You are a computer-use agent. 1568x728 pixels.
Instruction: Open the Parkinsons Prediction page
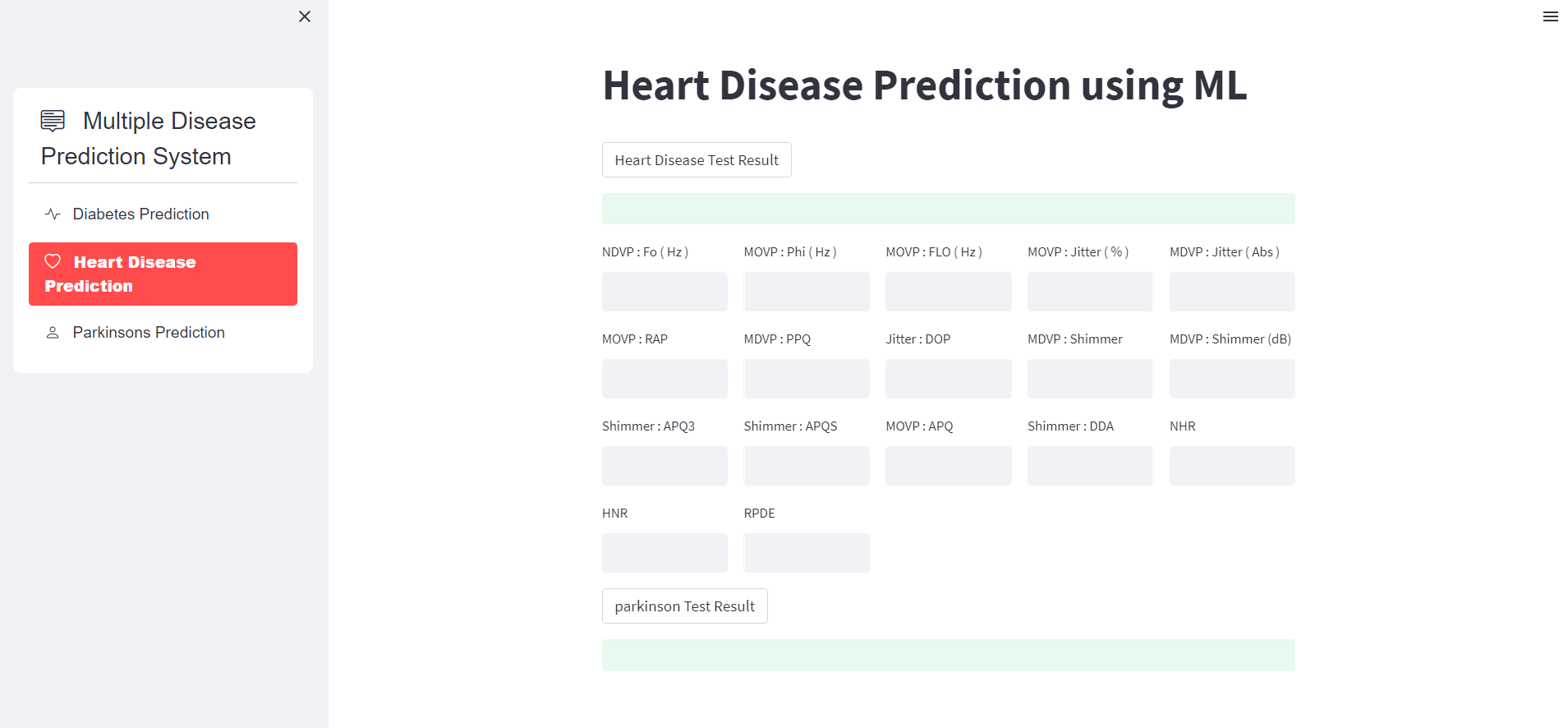point(148,332)
